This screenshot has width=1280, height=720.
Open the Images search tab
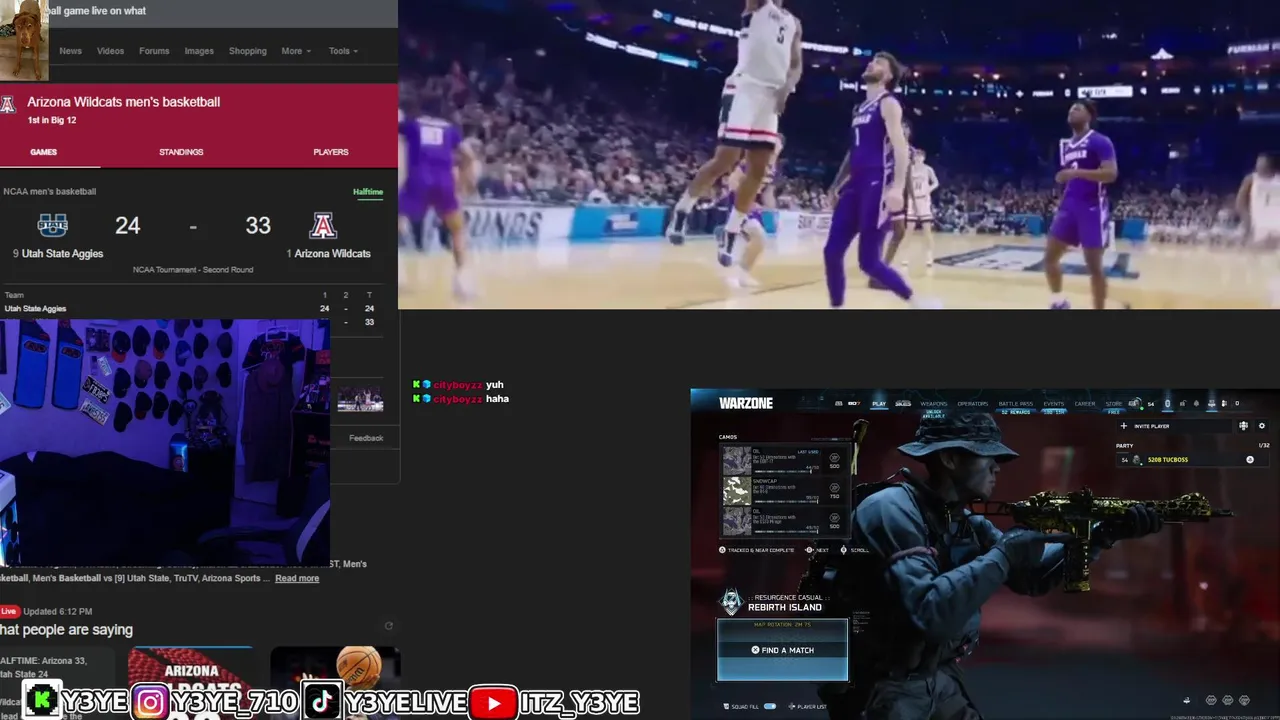coord(199,51)
